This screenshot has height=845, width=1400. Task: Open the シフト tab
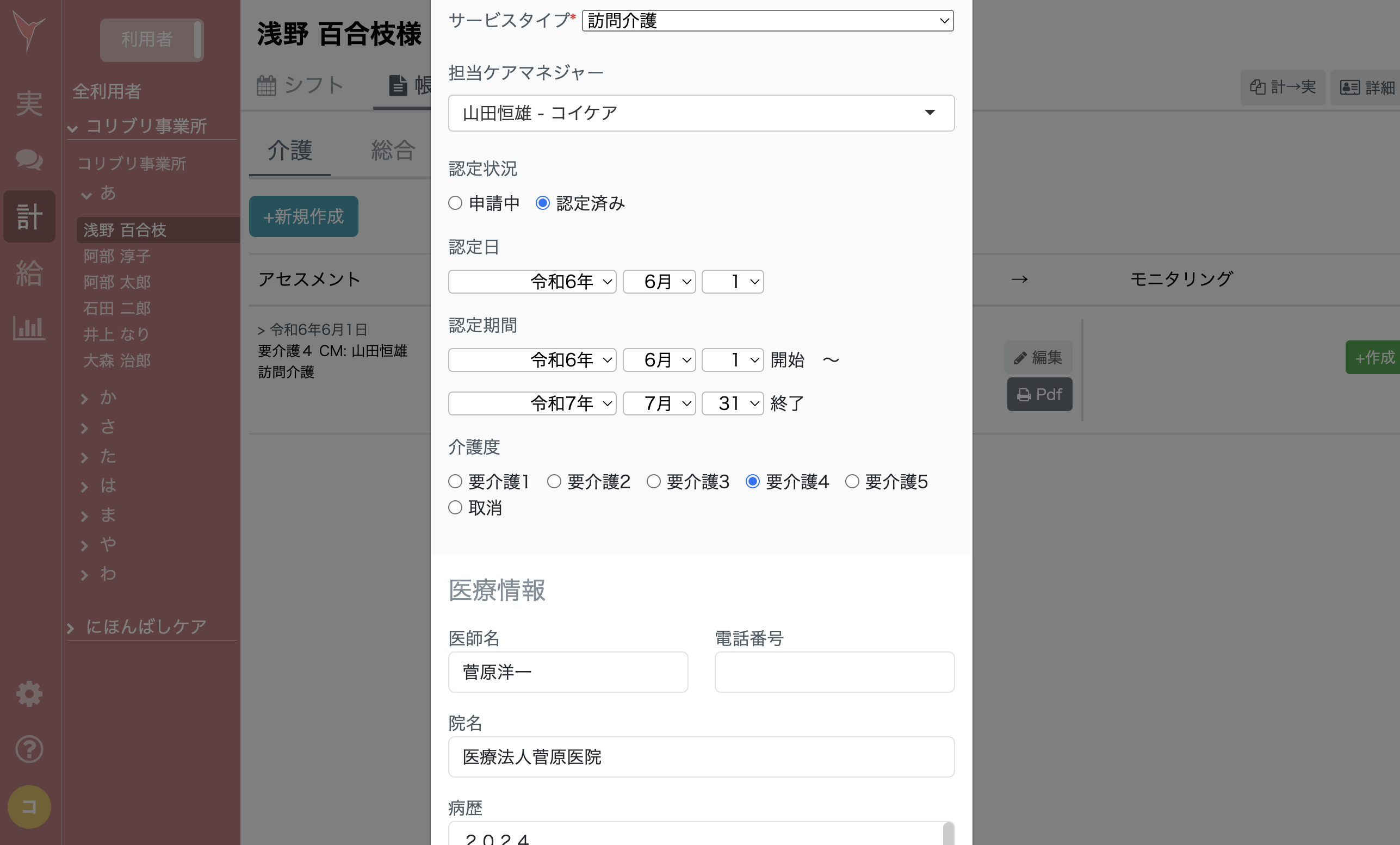point(301,85)
